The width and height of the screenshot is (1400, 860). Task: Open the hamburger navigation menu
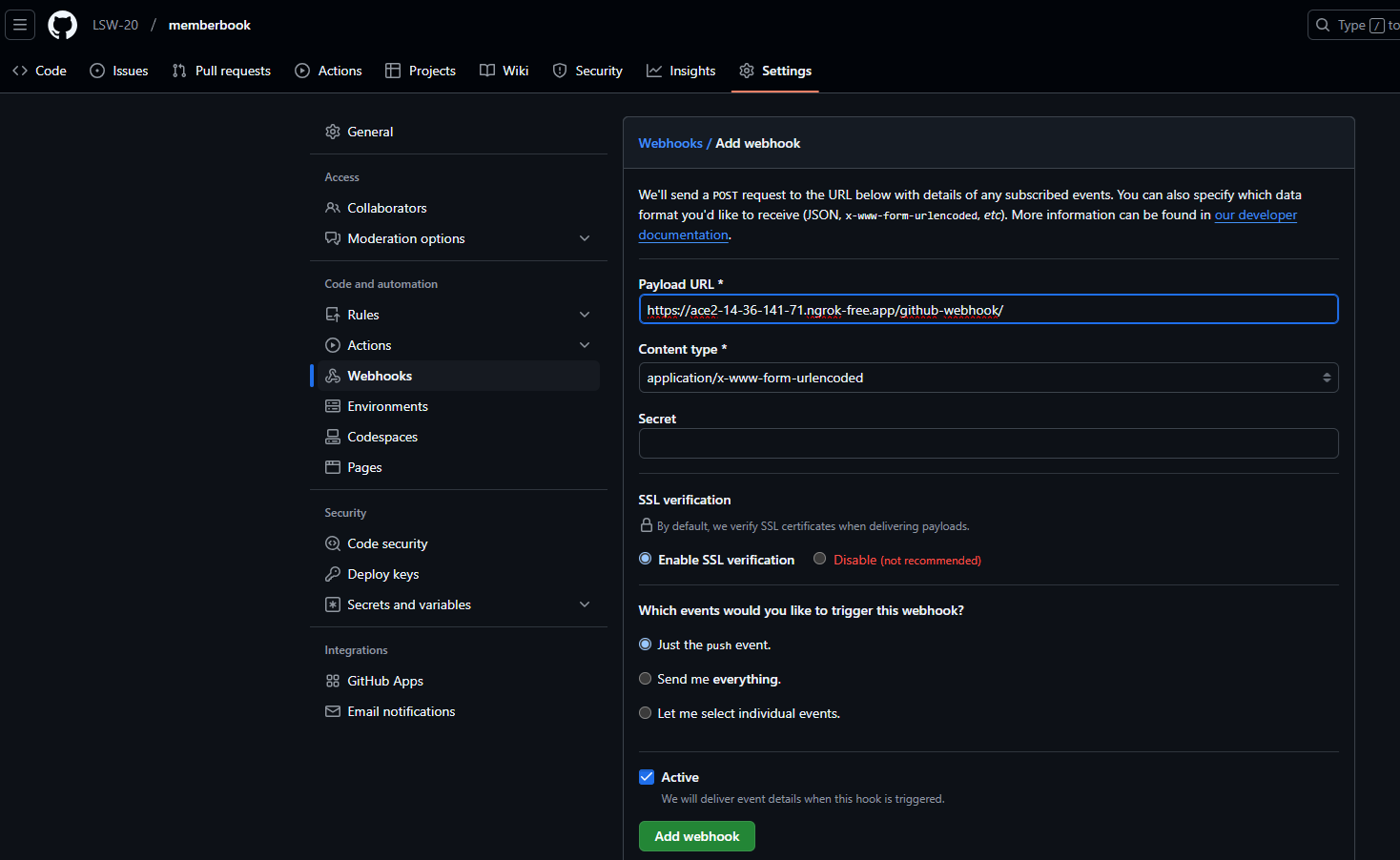[x=20, y=25]
